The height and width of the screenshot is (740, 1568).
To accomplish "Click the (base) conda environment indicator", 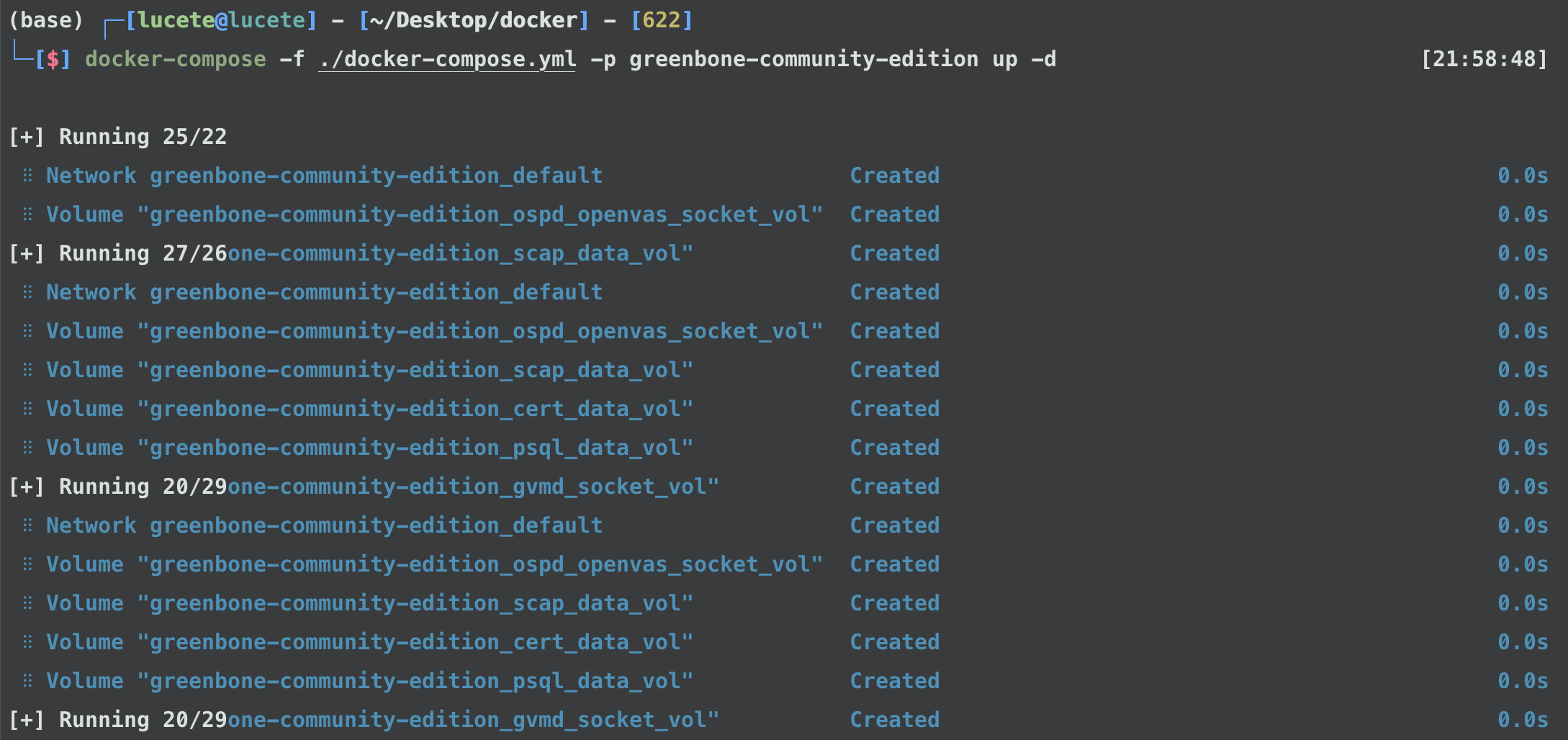I will coord(46,20).
